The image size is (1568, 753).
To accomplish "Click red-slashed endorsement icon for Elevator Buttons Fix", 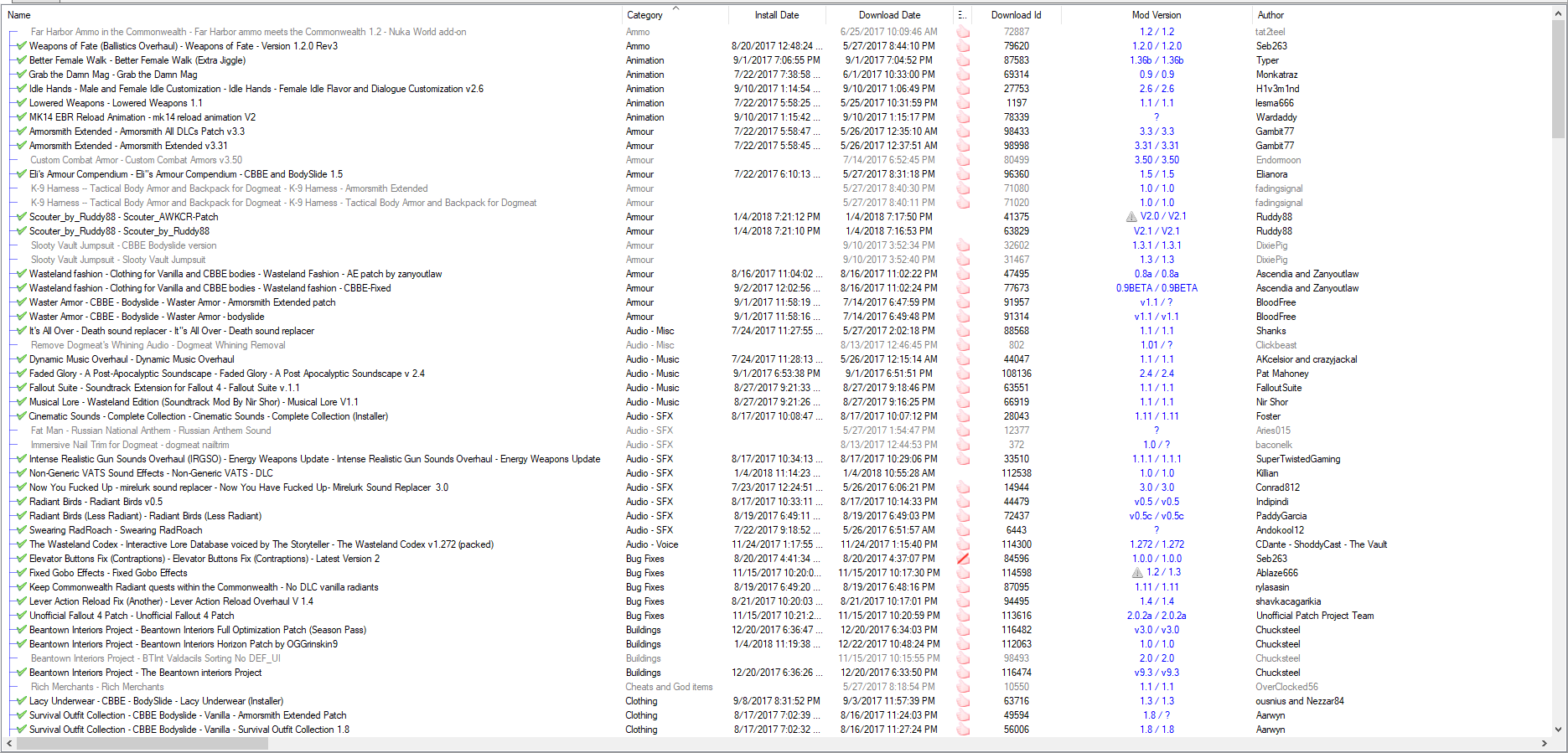I will (x=963, y=559).
